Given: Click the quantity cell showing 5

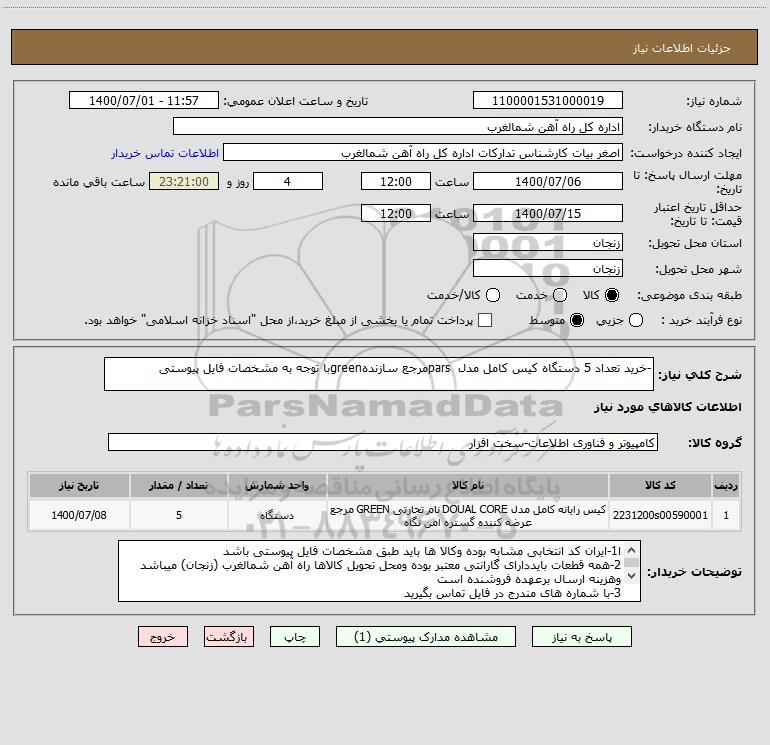Looking at the screenshot, I should [x=179, y=515].
